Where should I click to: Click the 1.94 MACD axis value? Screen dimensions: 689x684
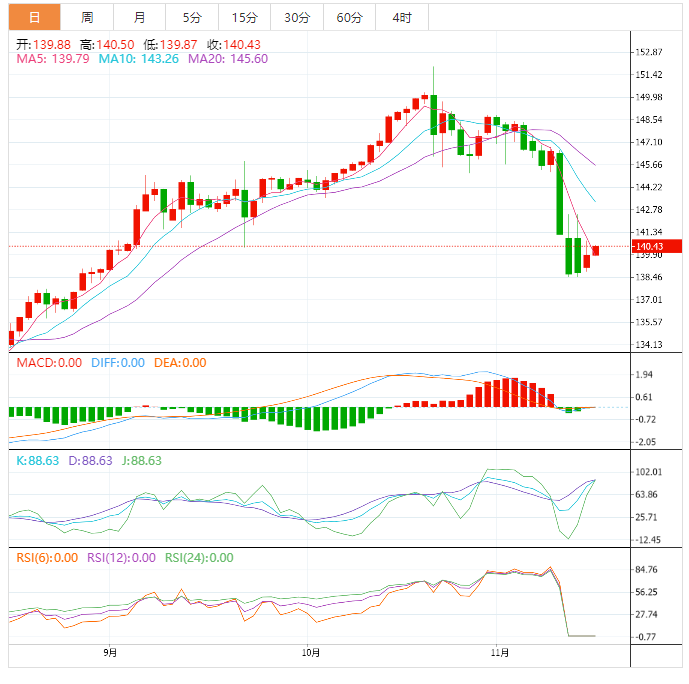coord(644,374)
